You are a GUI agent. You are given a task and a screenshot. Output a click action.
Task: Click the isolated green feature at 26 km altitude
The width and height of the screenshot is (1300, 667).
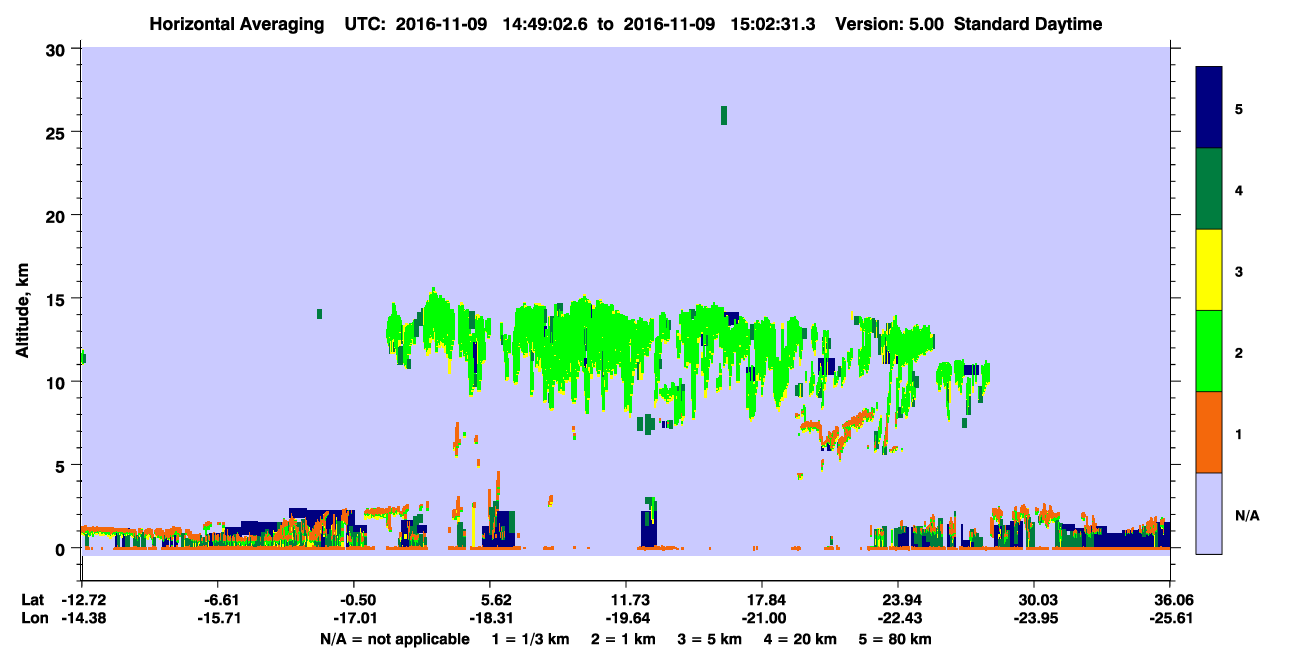(724, 115)
